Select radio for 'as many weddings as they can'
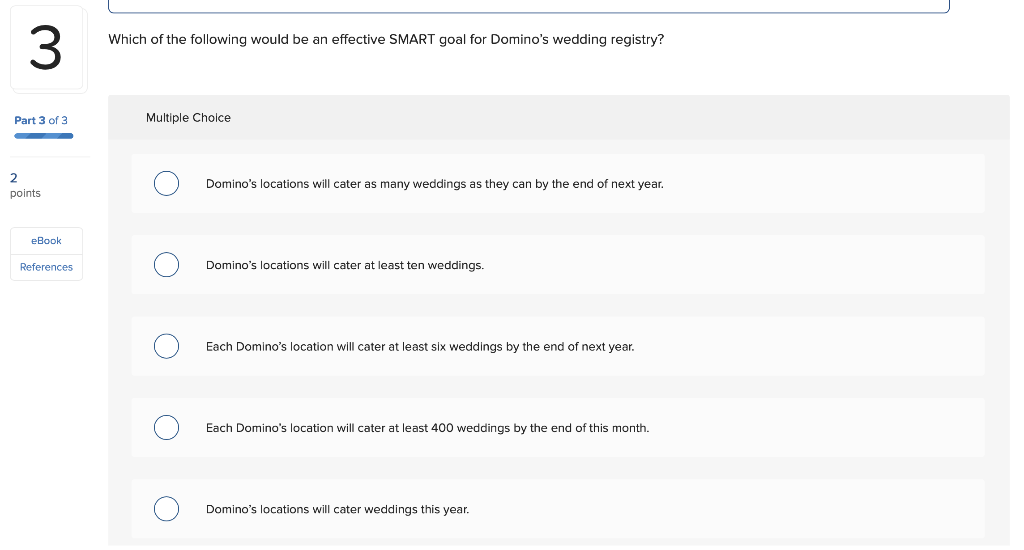The width and height of the screenshot is (1024, 550). (x=167, y=184)
